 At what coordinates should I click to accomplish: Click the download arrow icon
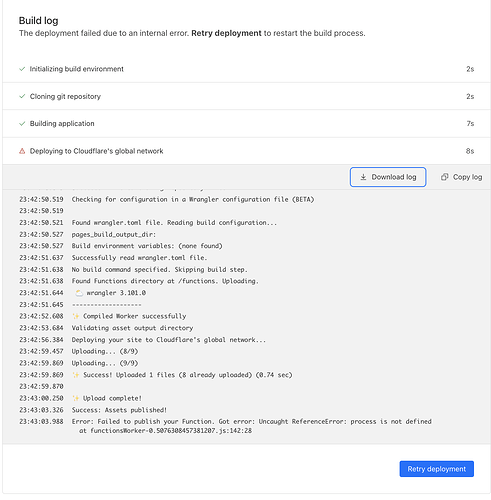click(363, 177)
